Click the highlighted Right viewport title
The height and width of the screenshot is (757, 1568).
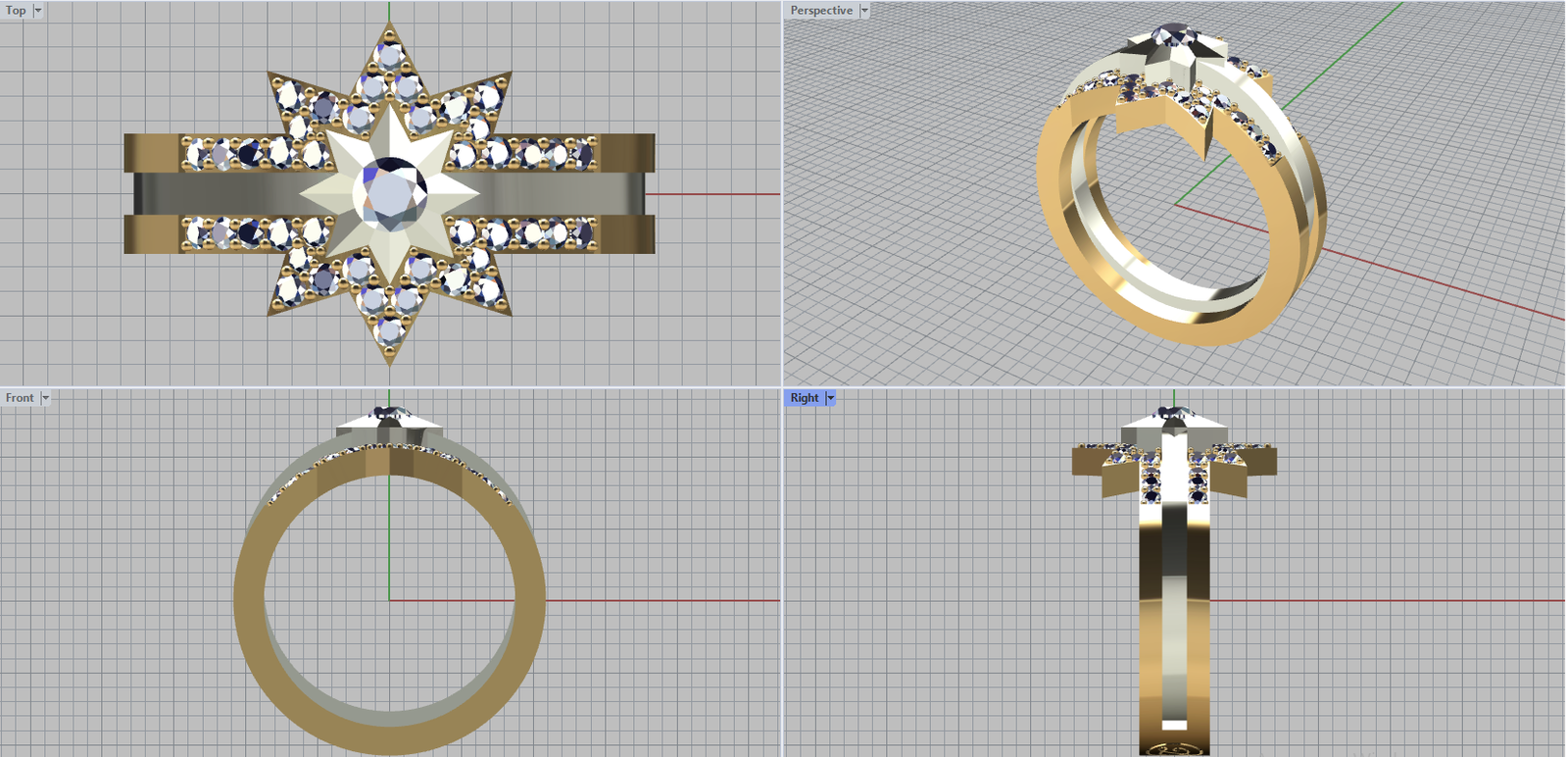pyautogui.click(x=805, y=398)
